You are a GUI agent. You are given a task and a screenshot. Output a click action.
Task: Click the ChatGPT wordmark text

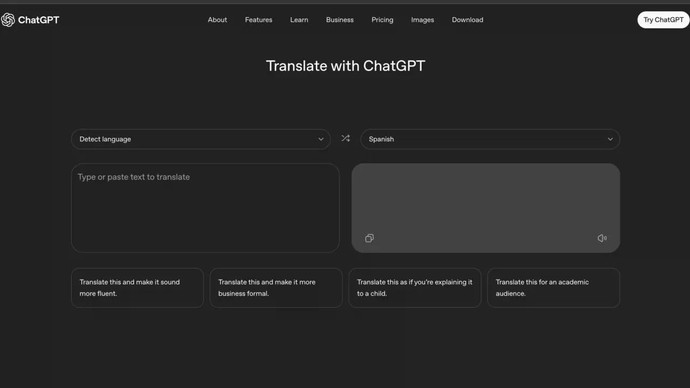[39, 20]
